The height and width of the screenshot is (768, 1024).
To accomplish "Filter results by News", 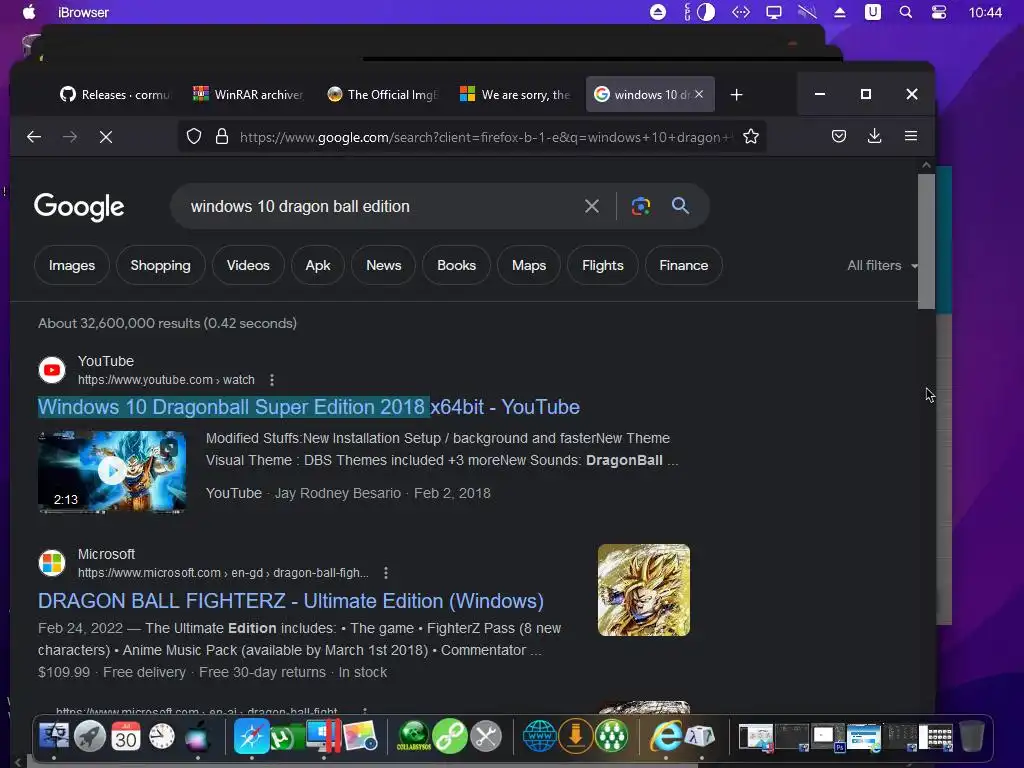I will pos(383,265).
